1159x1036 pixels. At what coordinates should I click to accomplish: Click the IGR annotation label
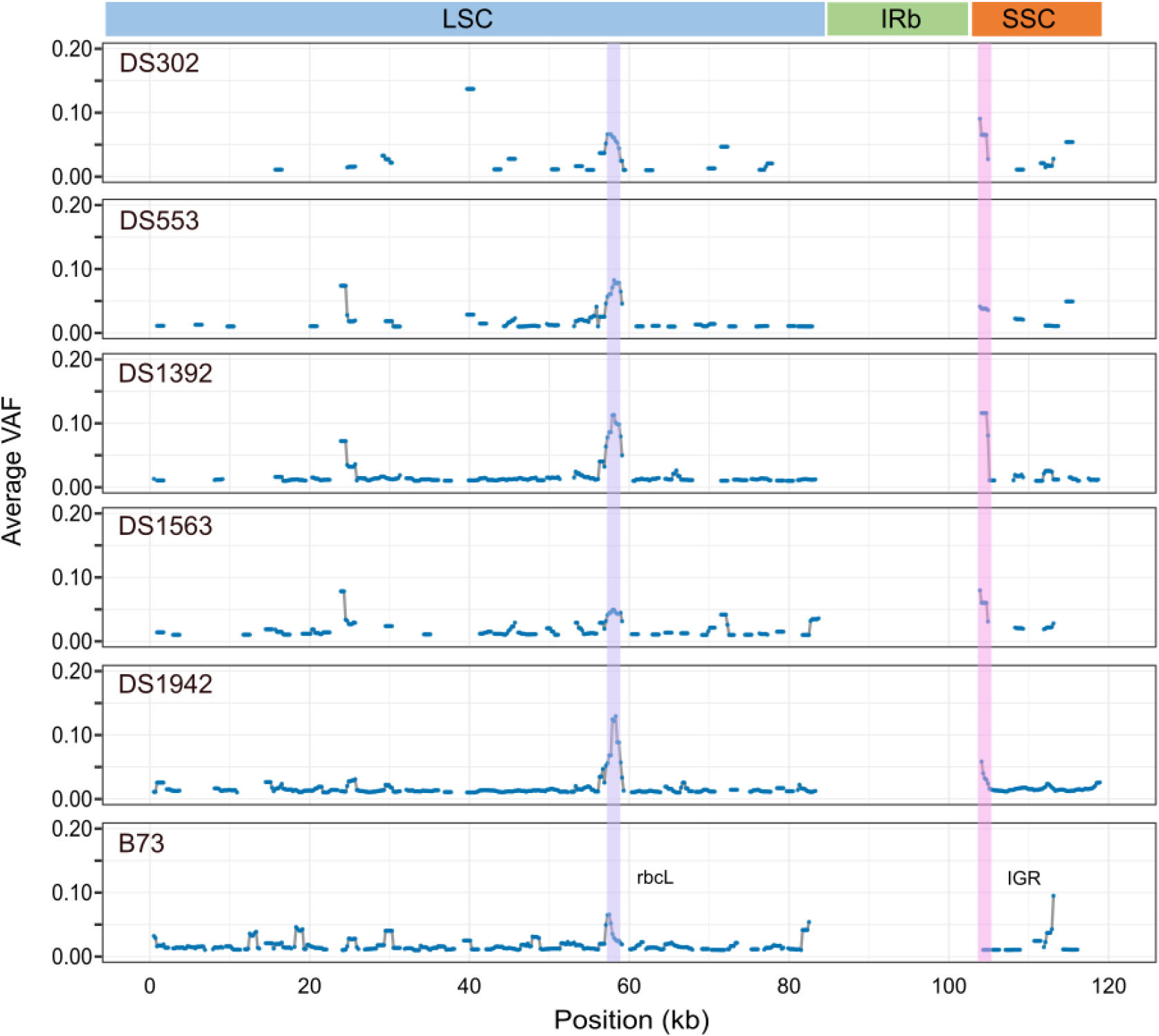[1023, 878]
